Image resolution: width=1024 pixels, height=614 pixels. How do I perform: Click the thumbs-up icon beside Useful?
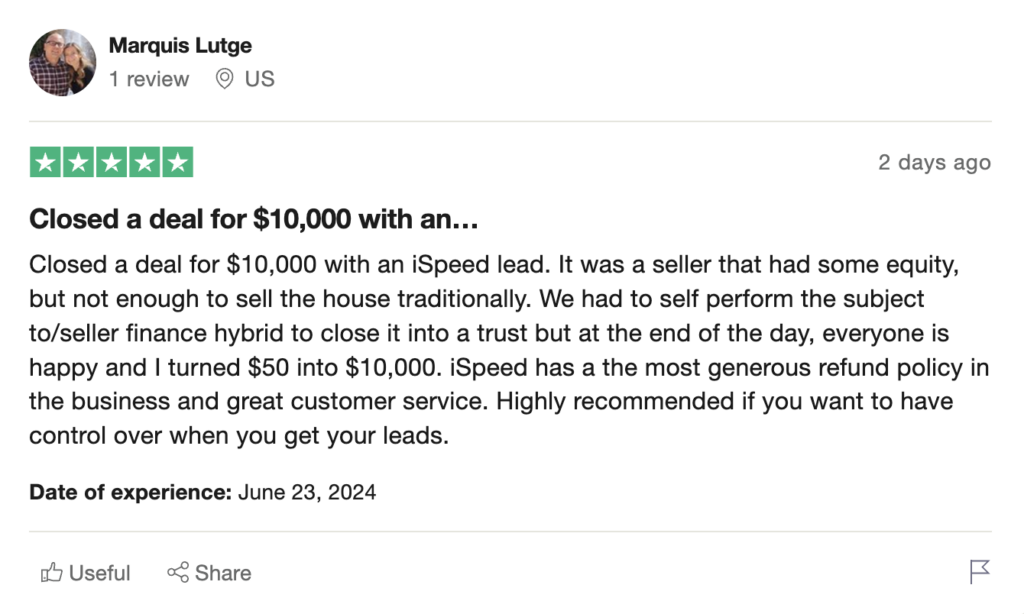click(51, 573)
